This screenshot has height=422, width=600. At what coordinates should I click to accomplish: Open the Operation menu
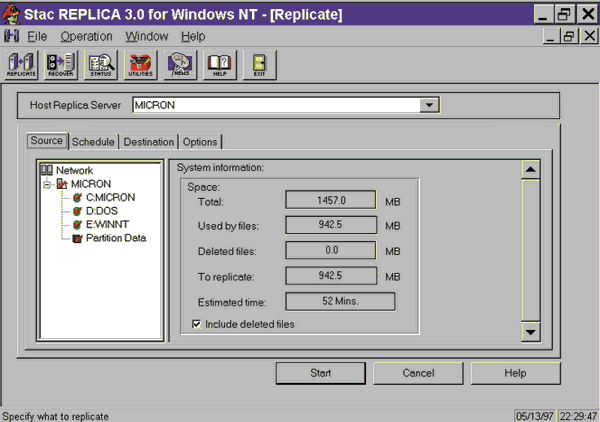click(x=86, y=36)
